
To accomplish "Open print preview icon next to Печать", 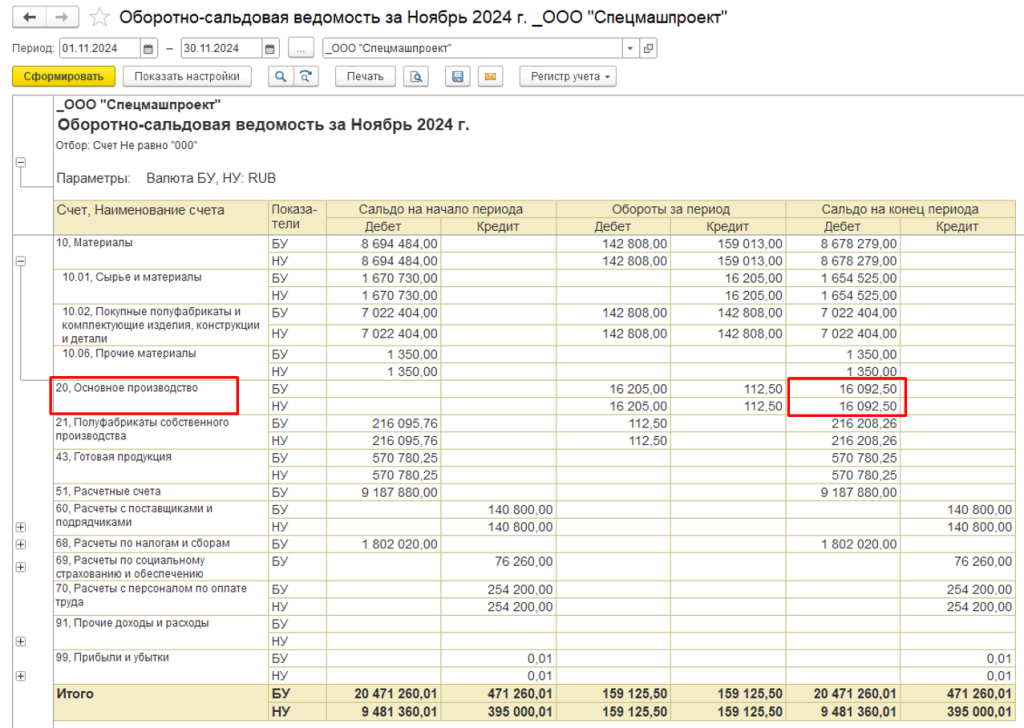I will tap(416, 76).
